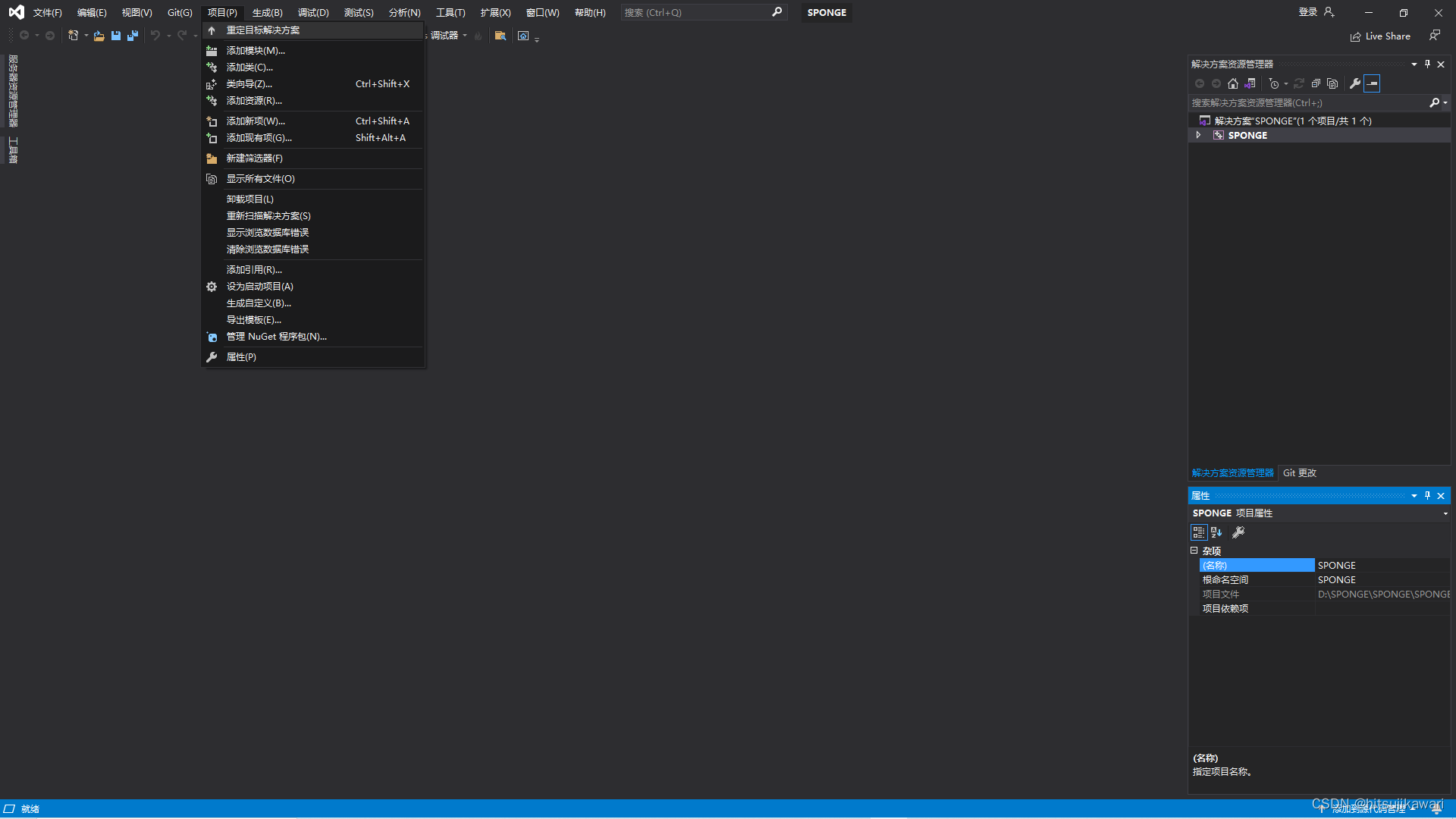Open the 工具箱 side tab on left edge
Viewport: 1456px width, 819px height.
click(x=13, y=150)
